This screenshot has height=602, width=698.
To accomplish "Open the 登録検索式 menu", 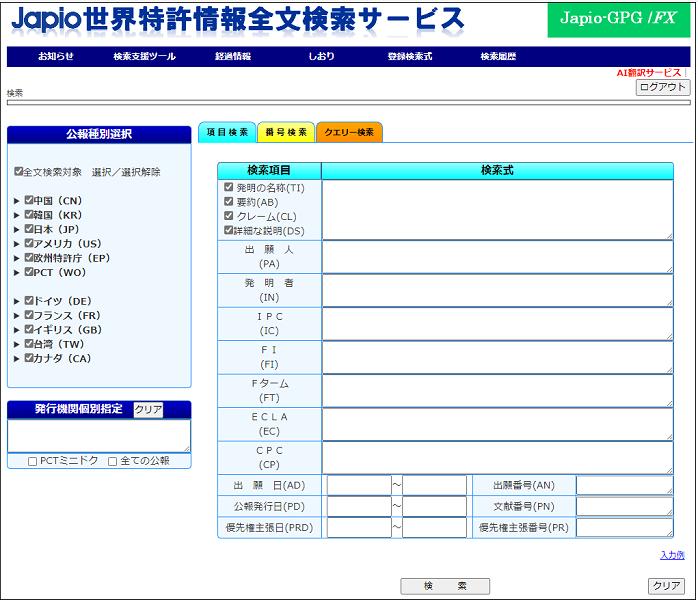I will [x=410, y=57].
